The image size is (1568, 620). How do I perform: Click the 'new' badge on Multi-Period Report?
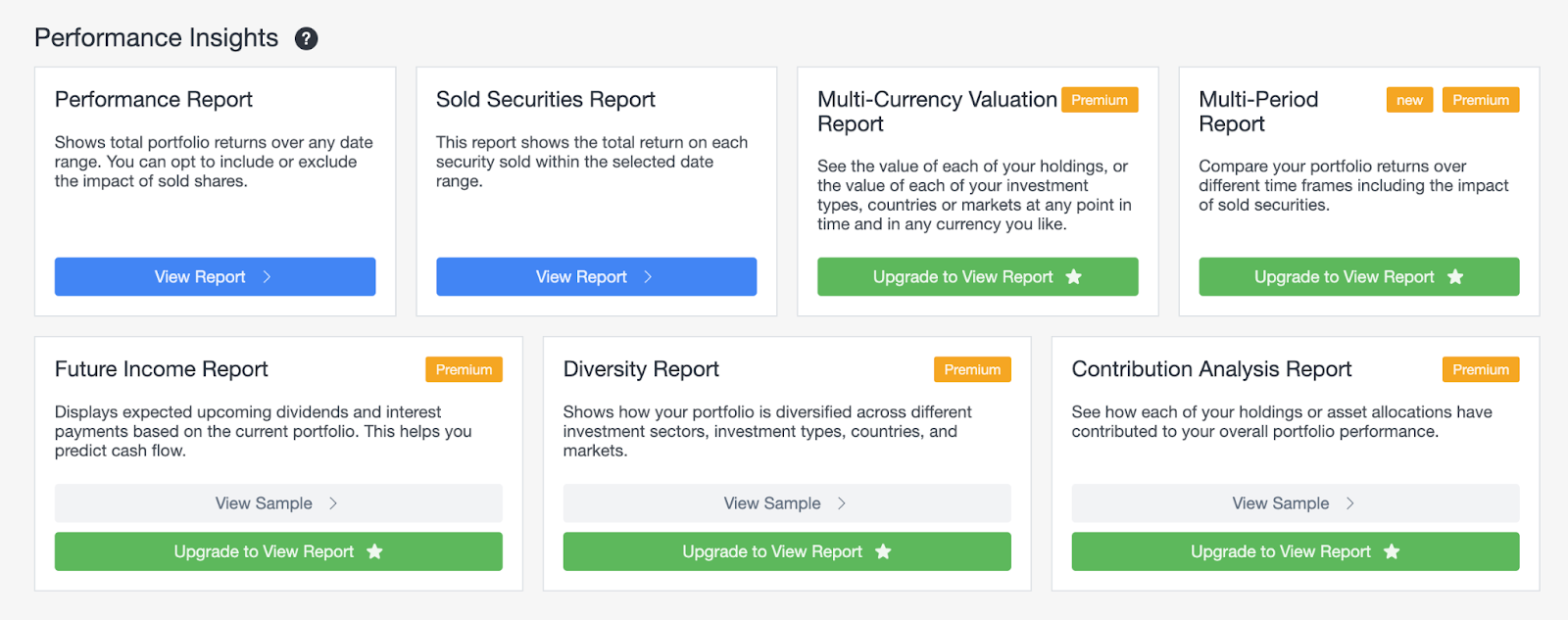(1409, 100)
